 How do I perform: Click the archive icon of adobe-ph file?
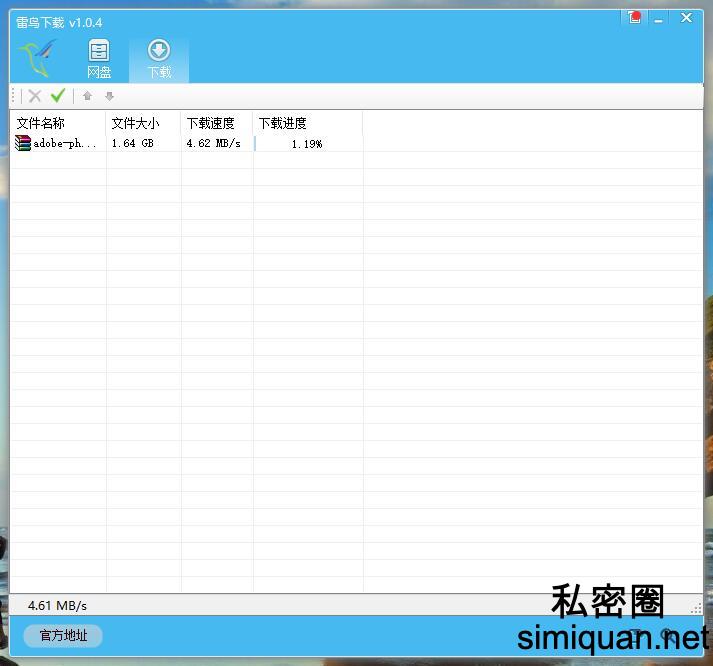coord(23,143)
